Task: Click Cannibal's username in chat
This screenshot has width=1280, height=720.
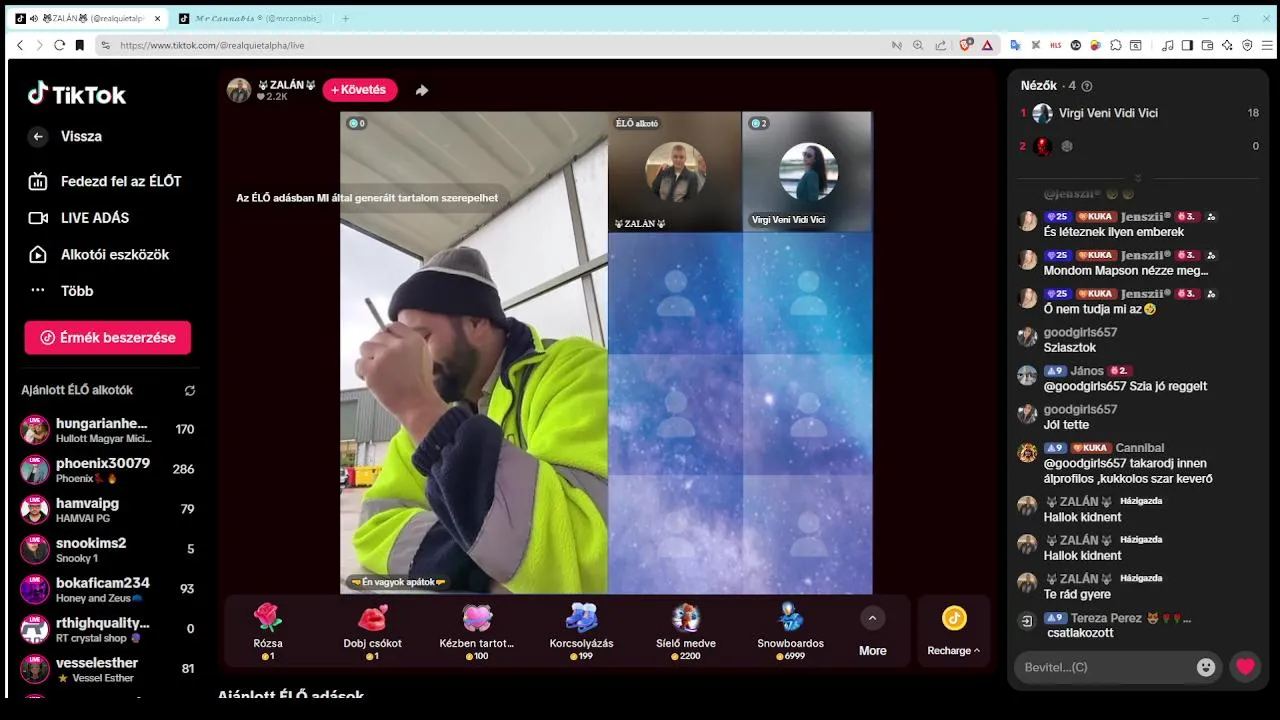Action: click(x=1140, y=448)
